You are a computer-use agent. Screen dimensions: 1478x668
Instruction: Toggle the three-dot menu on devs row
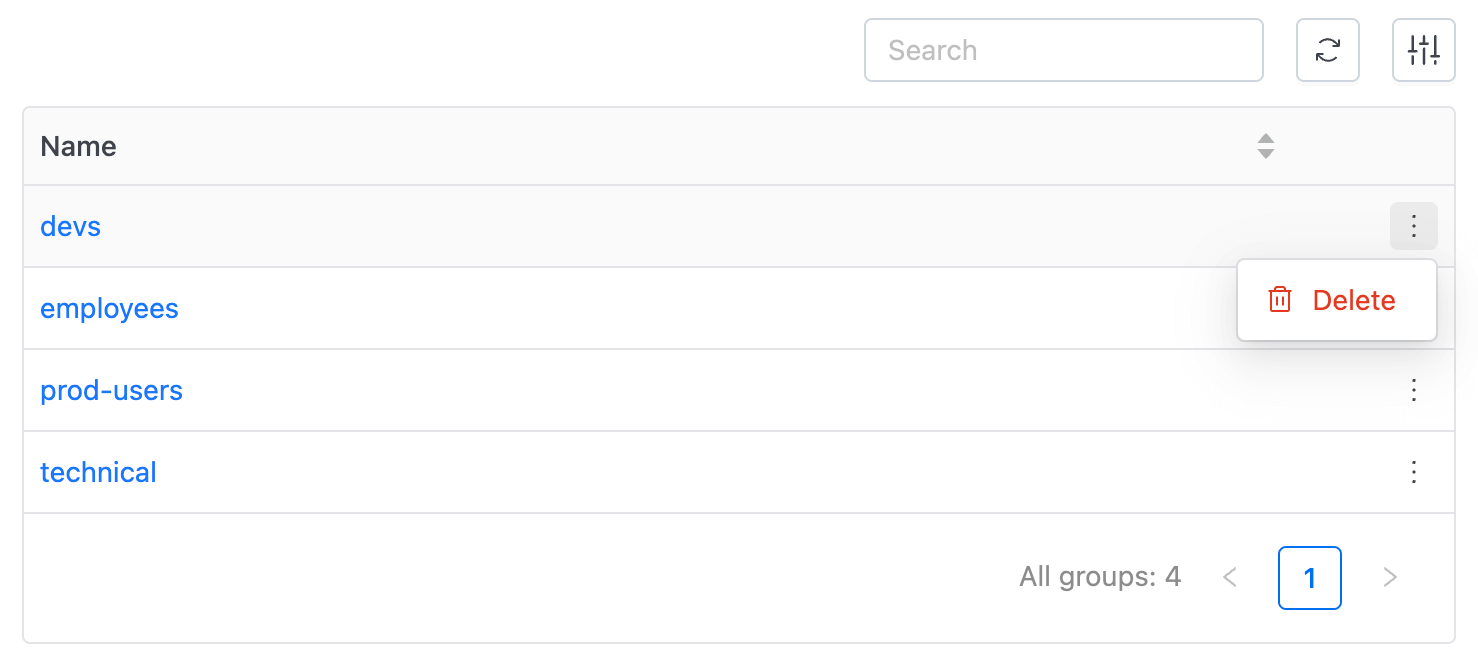pyautogui.click(x=1414, y=226)
